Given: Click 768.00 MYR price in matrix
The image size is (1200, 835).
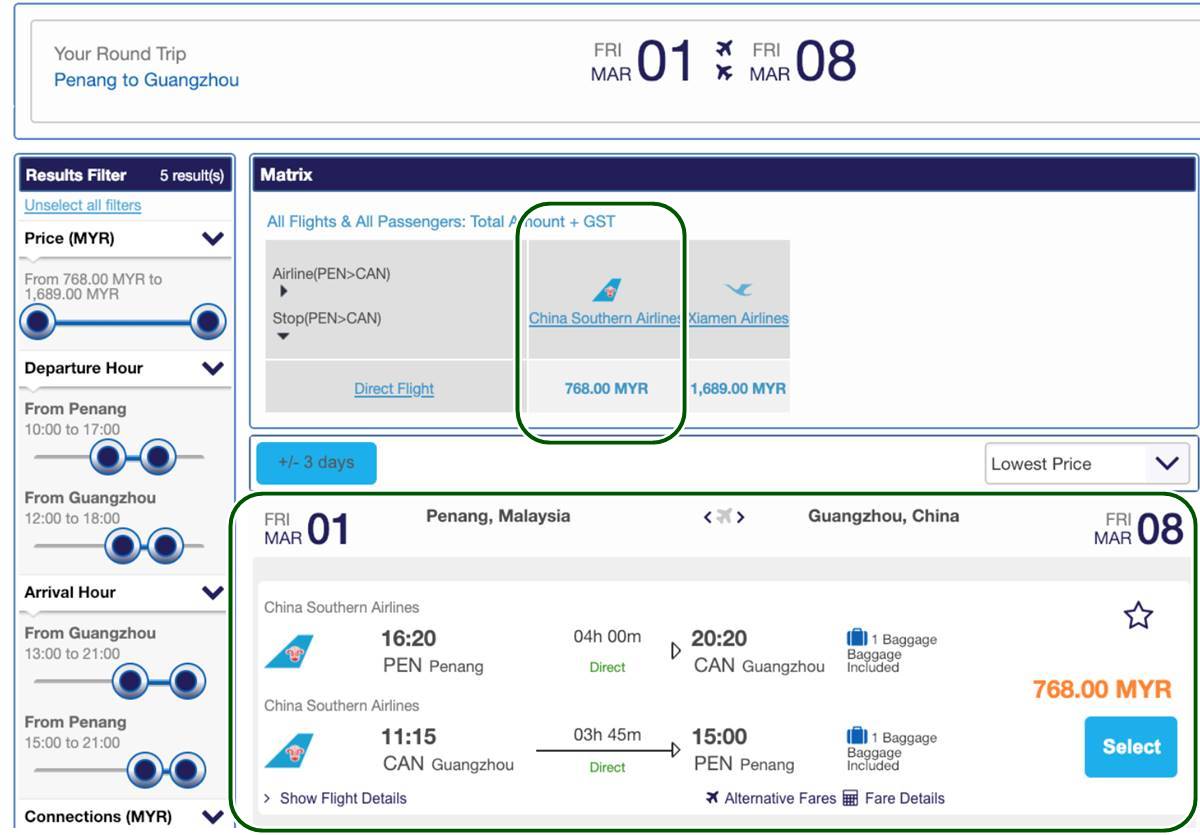Looking at the screenshot, I should tap(606, 388).
